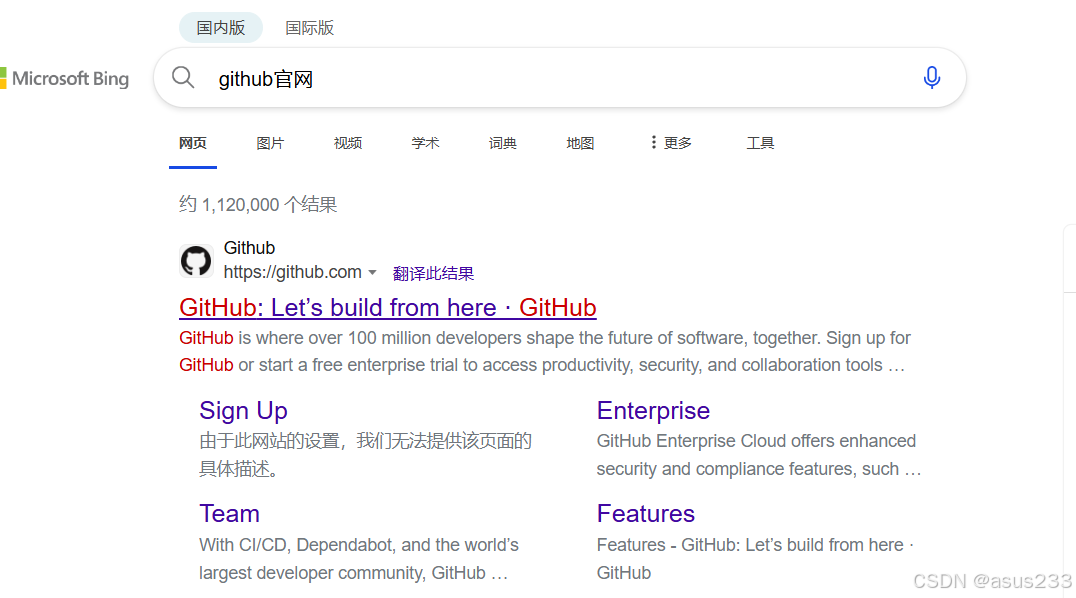Click the Enterprise description starting GitHub Enterprise Cloud
Viewport: 1076px width, 598px height.
759,455
